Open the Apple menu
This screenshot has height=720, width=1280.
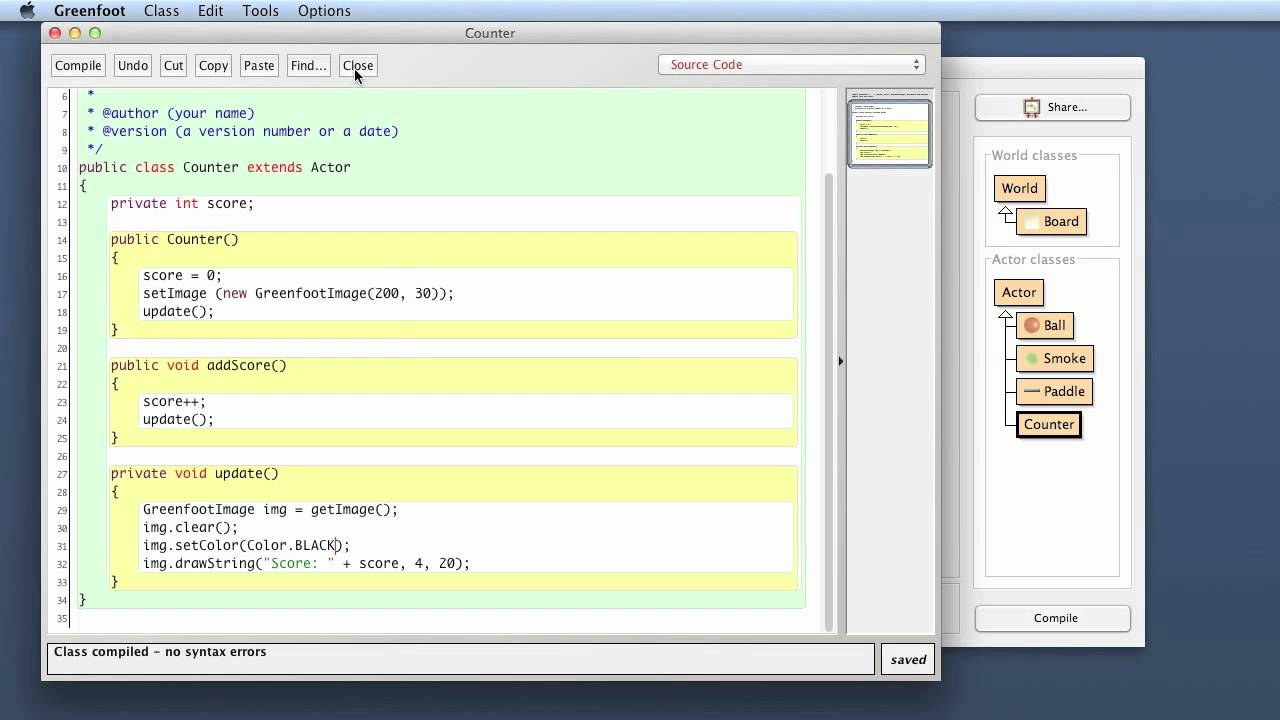tap(27, 11)
